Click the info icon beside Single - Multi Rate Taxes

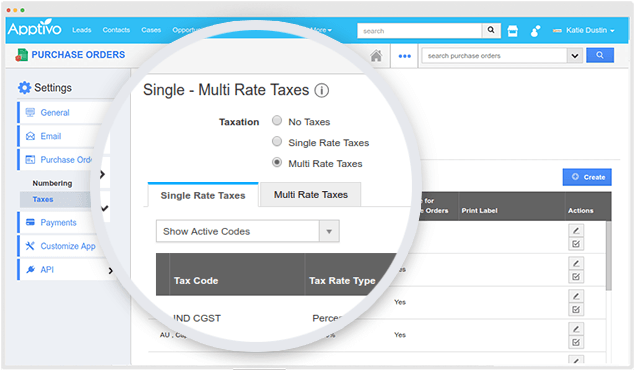[322, 90]
